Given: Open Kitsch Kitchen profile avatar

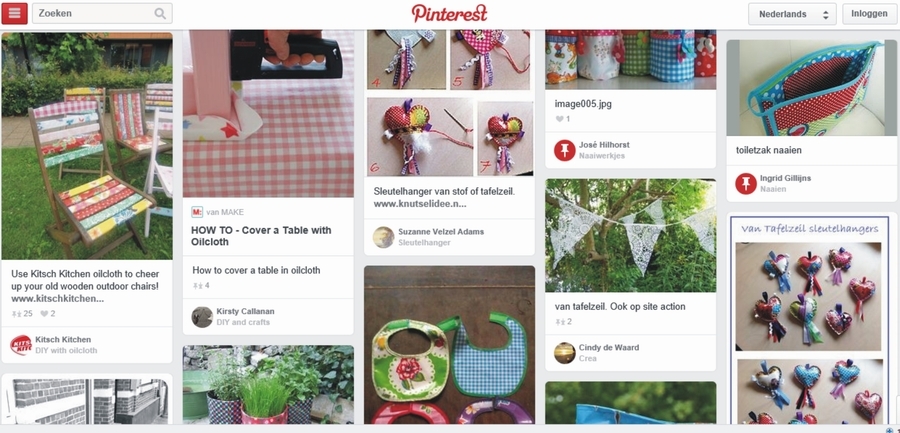Looking at the screenshot, I should tap(21, 345).
